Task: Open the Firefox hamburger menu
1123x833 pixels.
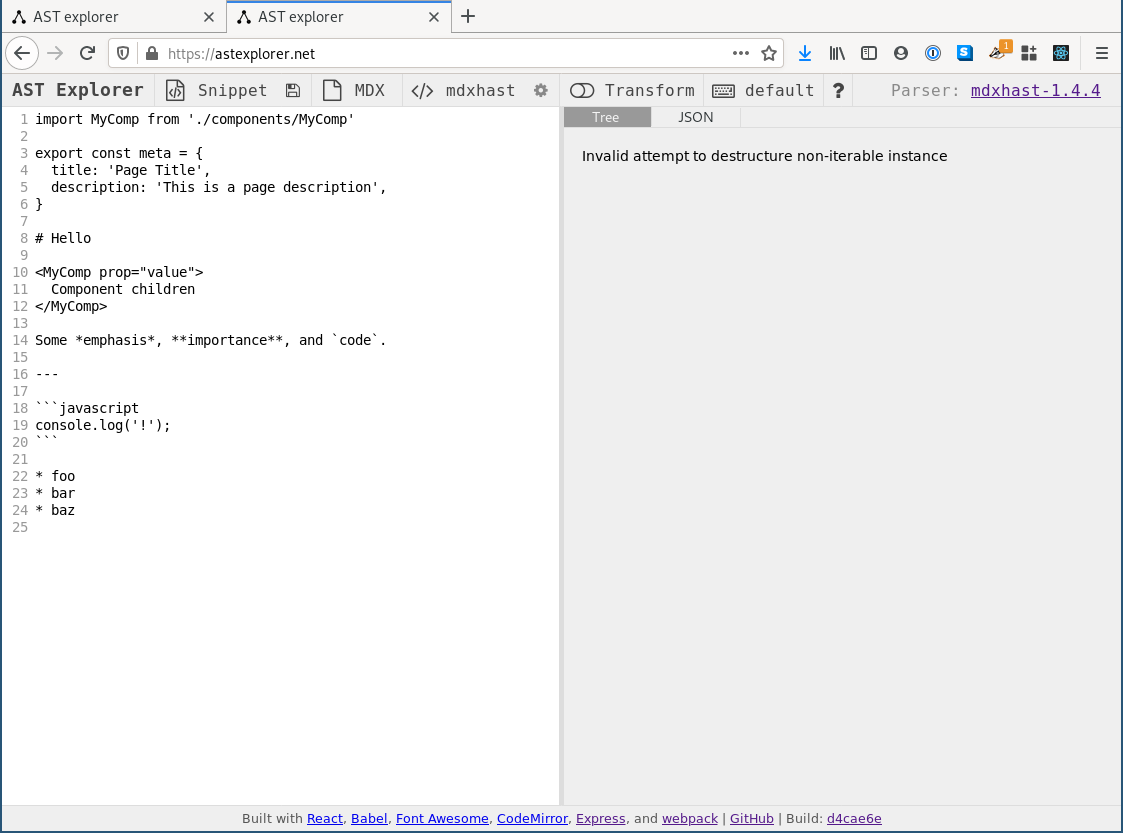Action: tap(1102, 54)
